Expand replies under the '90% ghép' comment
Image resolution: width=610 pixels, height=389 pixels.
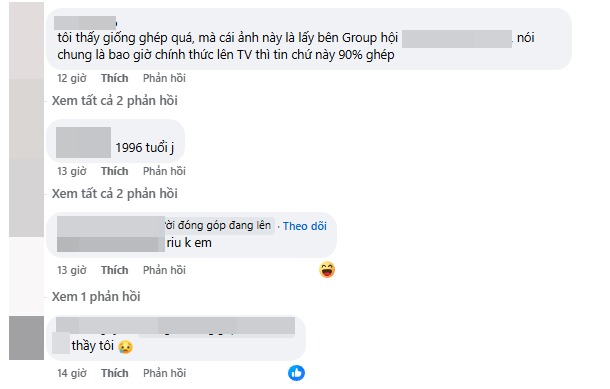[x=115, y=101]
